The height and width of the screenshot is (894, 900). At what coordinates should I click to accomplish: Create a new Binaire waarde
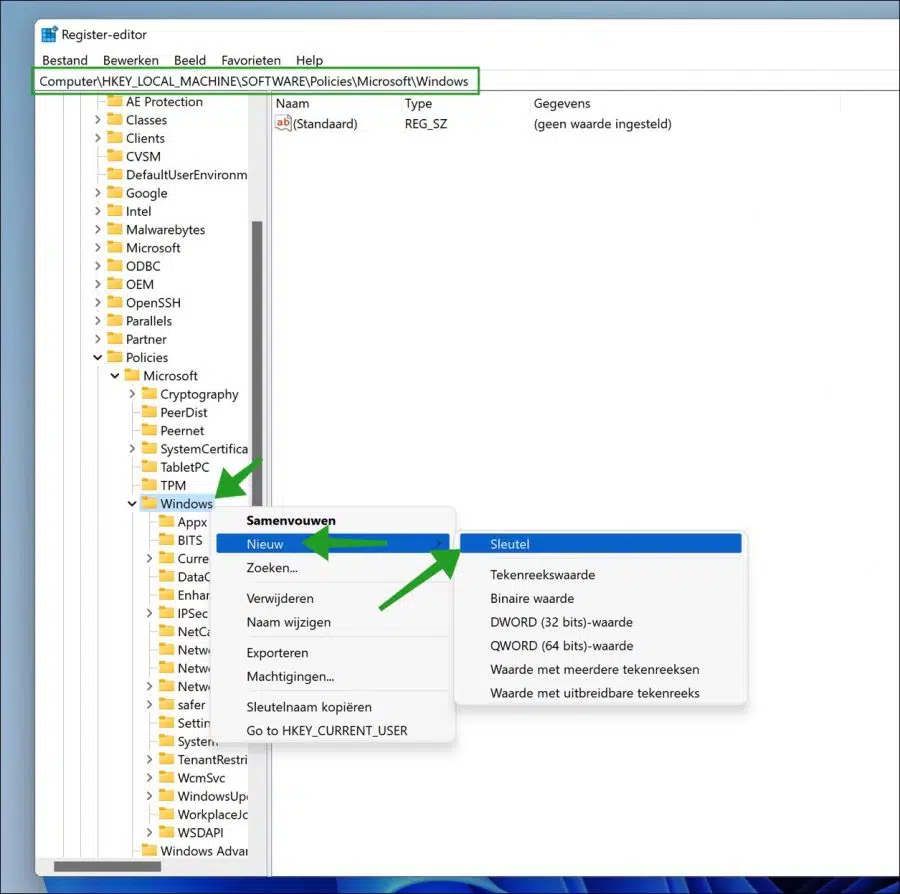point(601,598)
